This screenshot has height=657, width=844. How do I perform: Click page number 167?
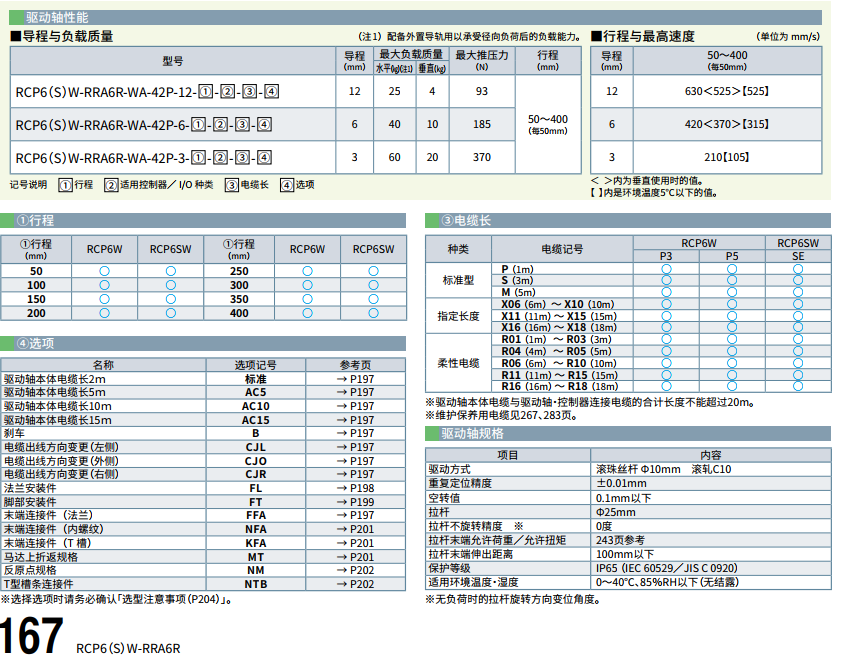(31, 636)
